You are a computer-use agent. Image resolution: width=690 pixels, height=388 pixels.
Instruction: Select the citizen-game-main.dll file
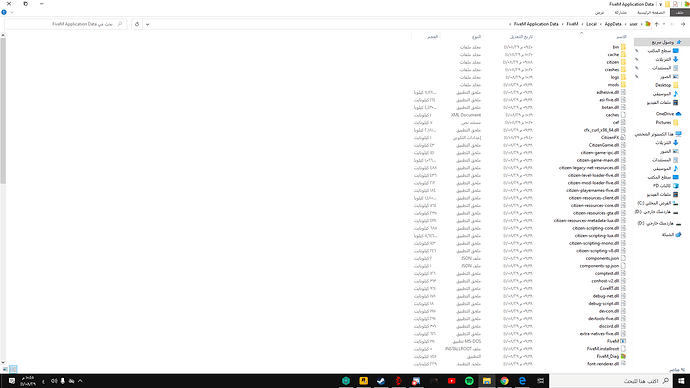coord(601,160)
